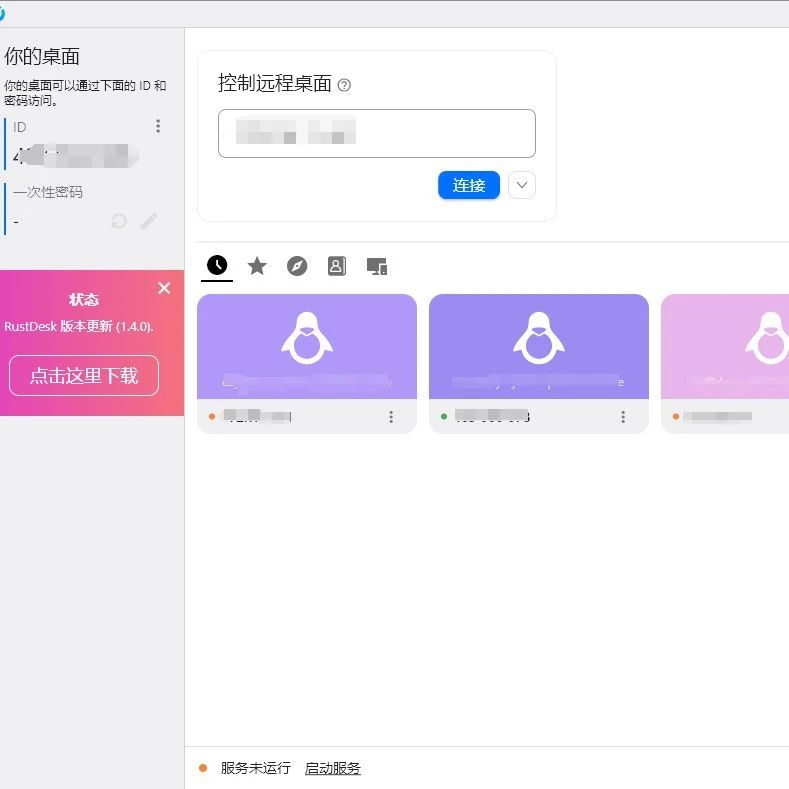789x789 pixels.
Task: Switch to the address book tab
Action: point(337,266)
